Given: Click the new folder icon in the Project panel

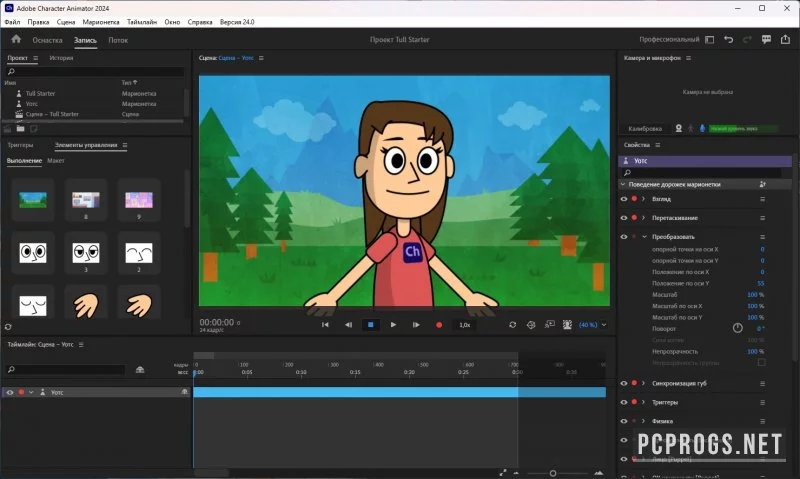Looking at the screenshot, I should click(x=20, y=129).
